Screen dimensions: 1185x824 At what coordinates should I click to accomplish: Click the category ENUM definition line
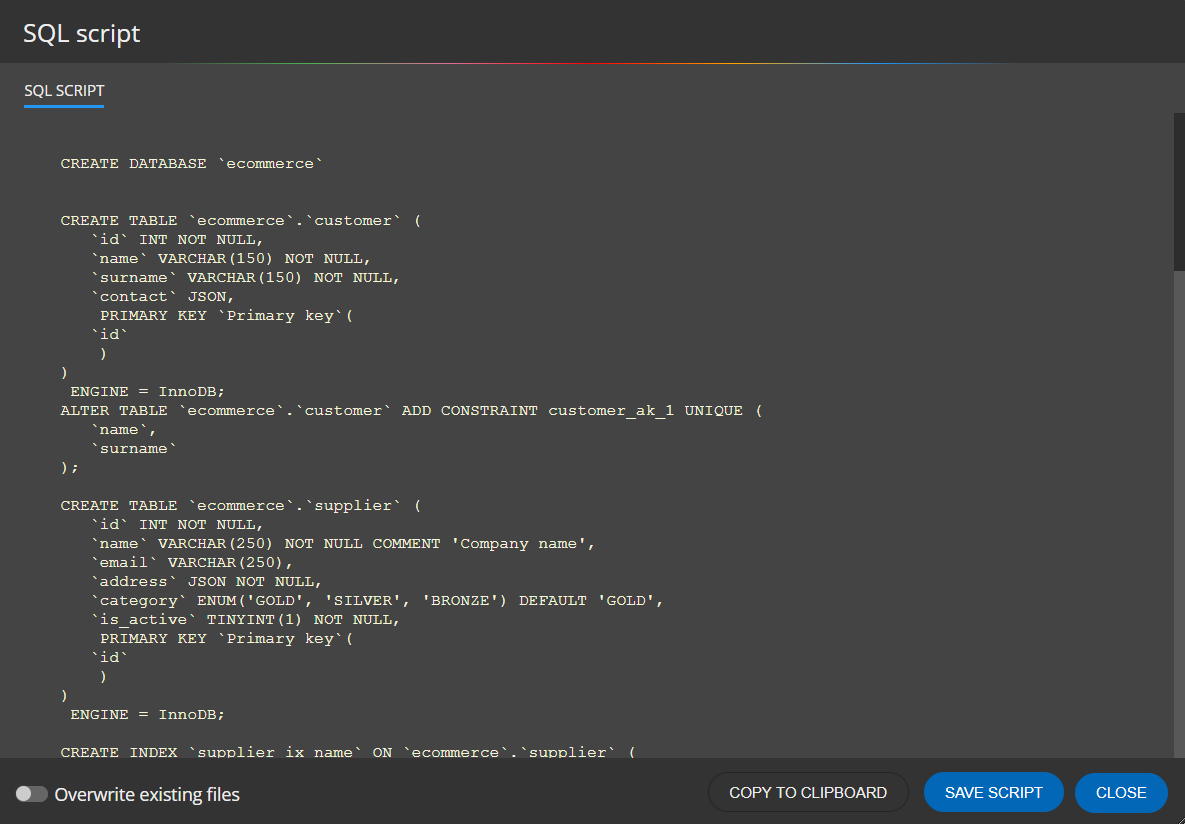coord(377,600)
